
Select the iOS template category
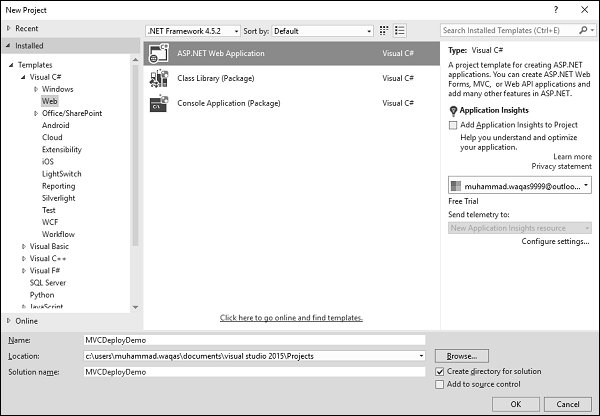coord(48,162)
